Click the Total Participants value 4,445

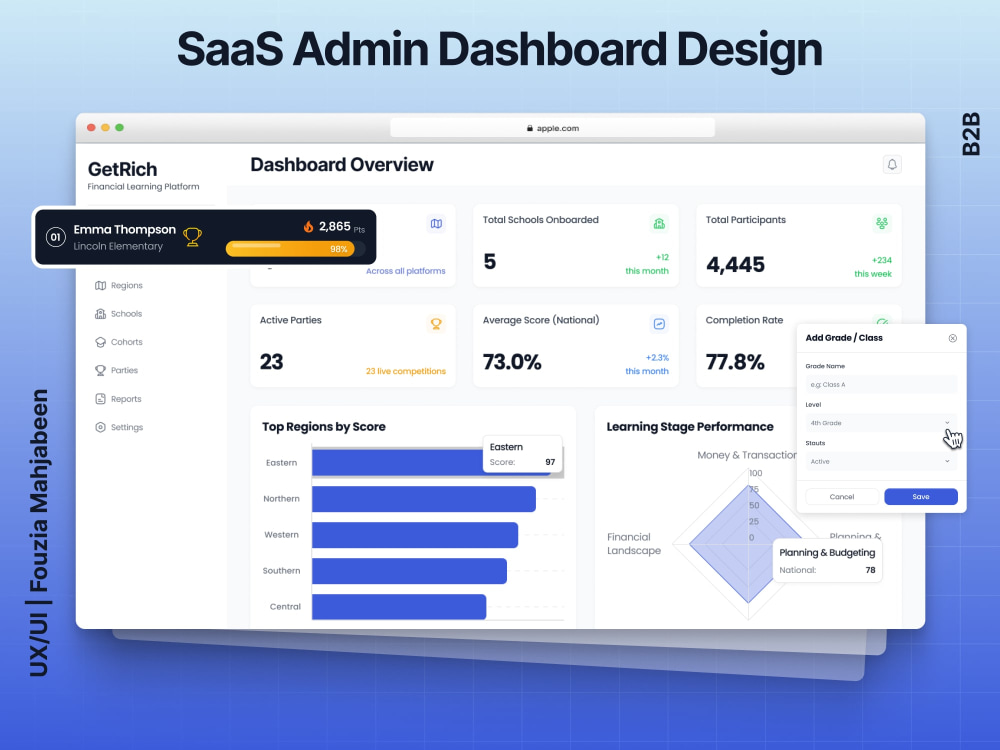[735, 264]
